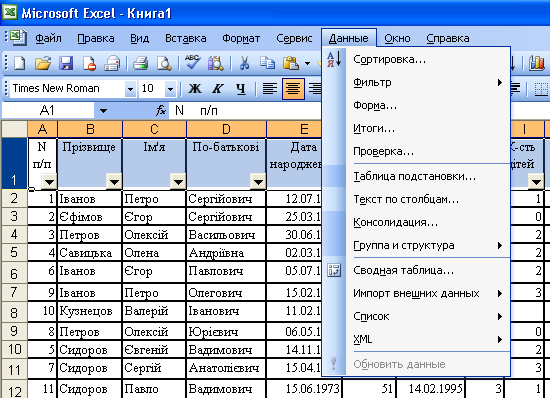Open the Прізвище column filter dropdown
The height and width of the screenshot is (398, 550).
(114, 182)
